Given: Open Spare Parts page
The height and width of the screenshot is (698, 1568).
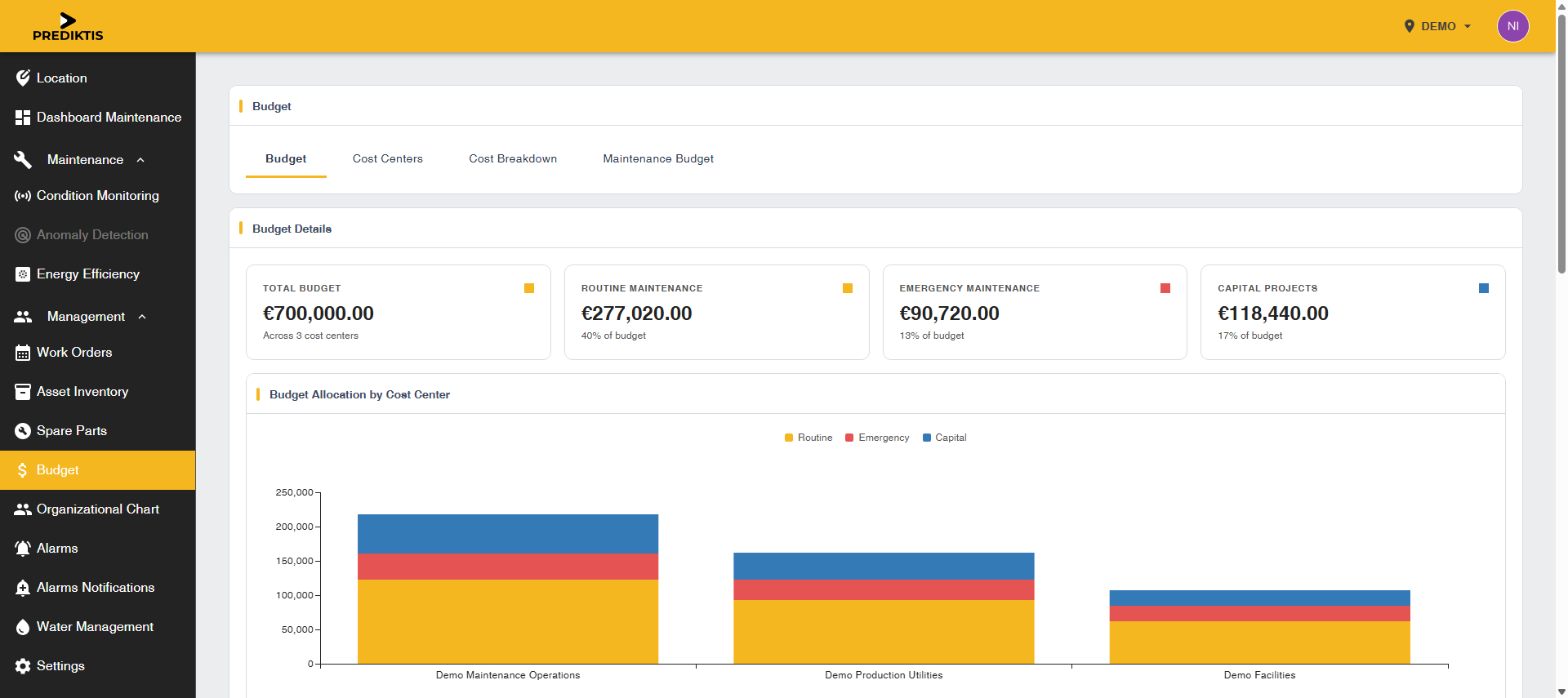Looking at the screenshot, I should pyautogui.click(x=98, y=431).
